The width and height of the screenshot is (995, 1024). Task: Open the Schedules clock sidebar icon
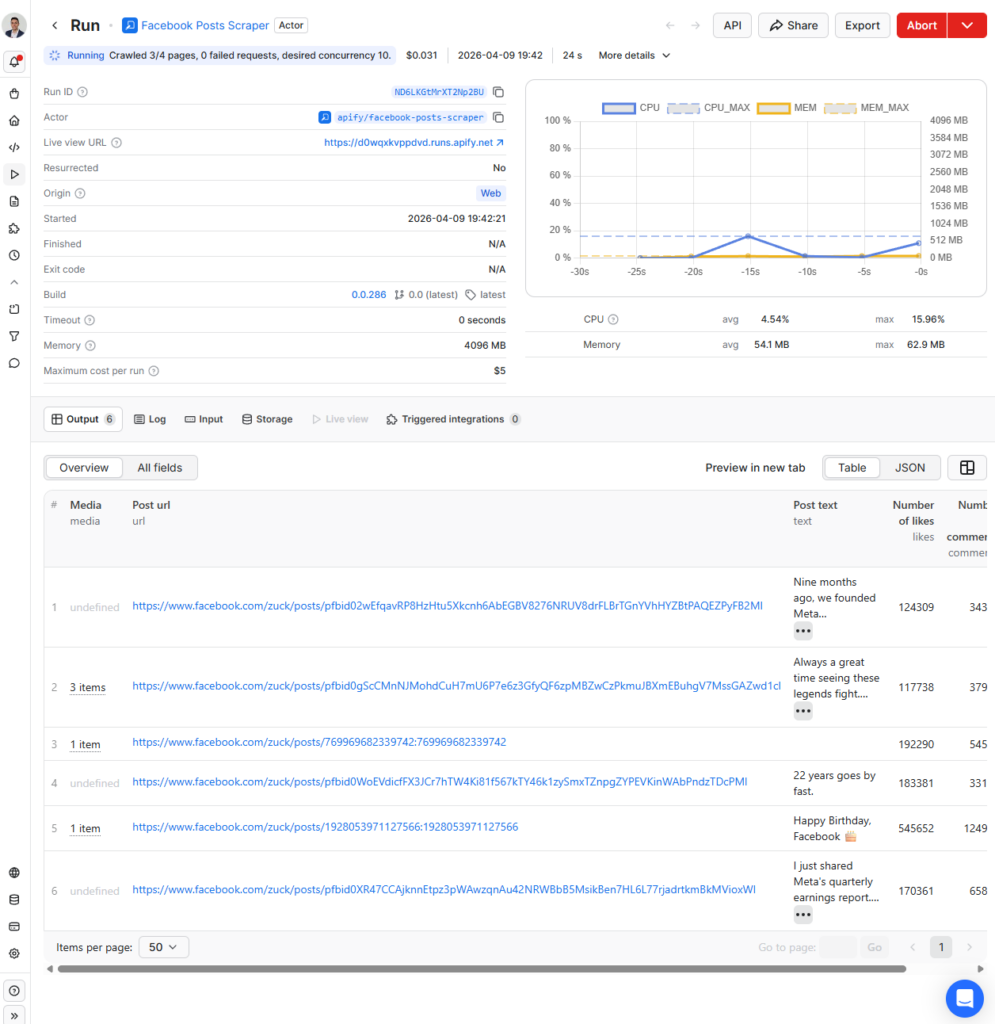[14, 255]
